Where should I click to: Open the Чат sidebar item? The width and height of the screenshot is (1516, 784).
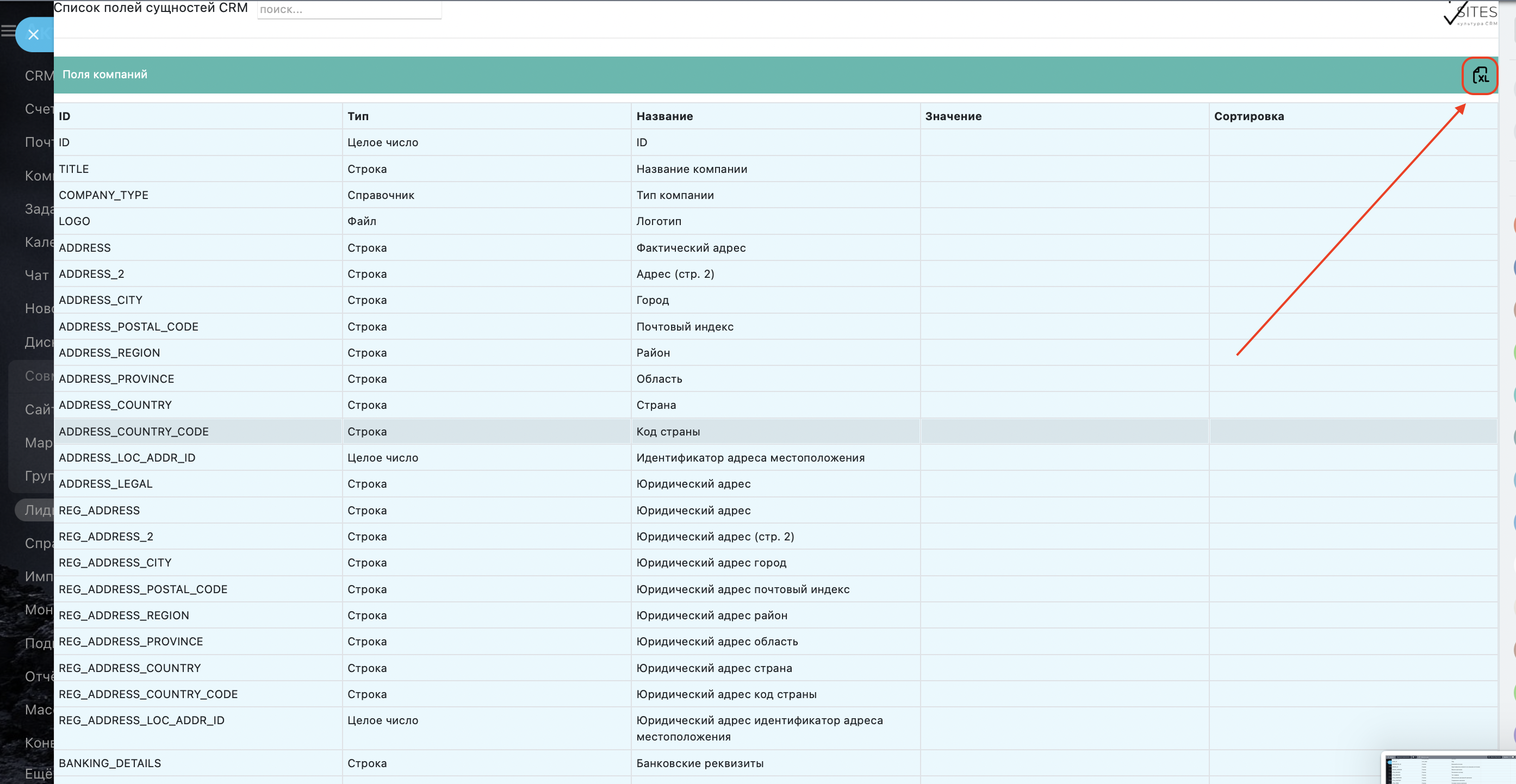pyautogui.click(x=36, y=275)
